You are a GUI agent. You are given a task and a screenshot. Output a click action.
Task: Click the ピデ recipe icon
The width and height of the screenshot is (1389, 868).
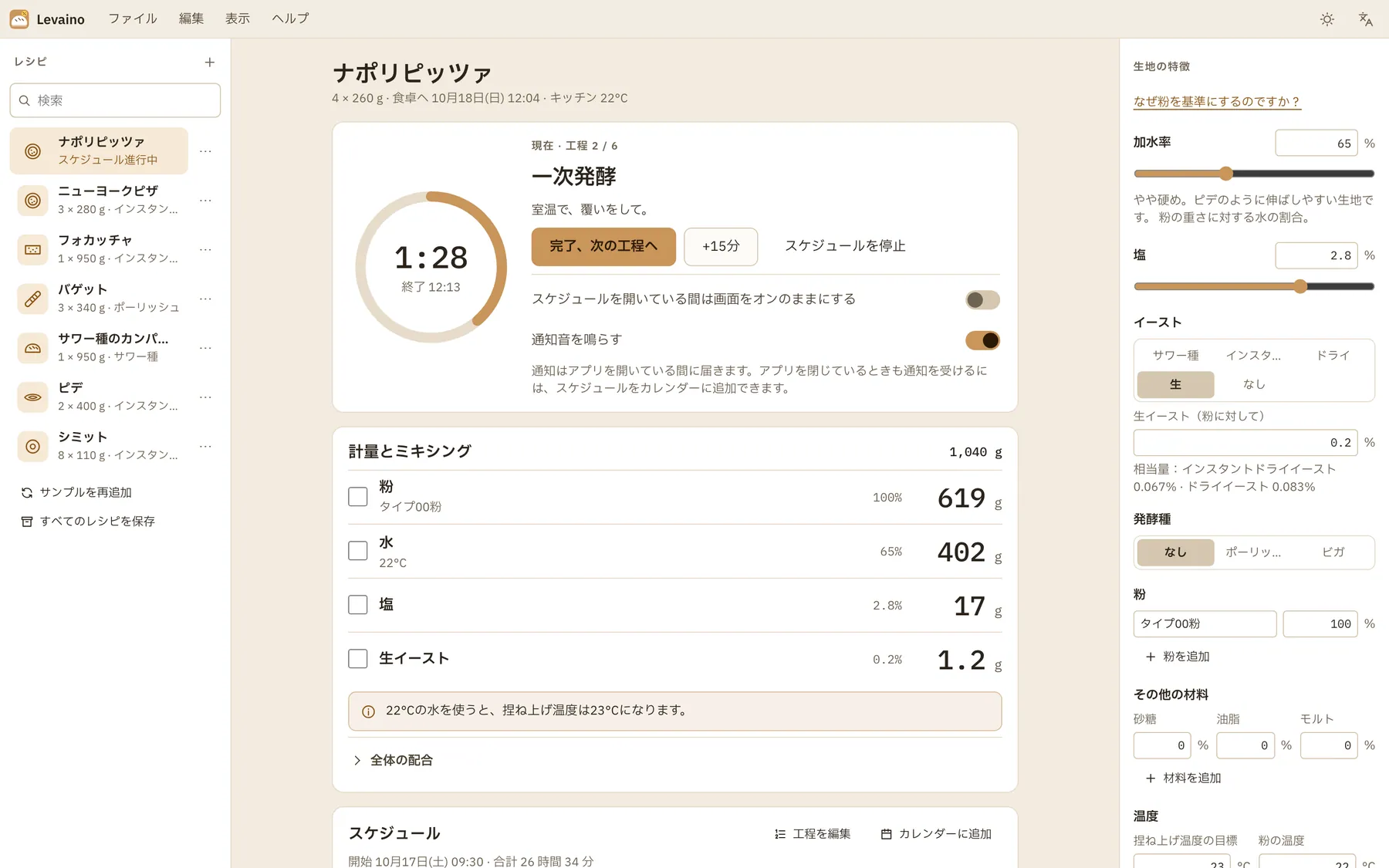pos(32,397)
